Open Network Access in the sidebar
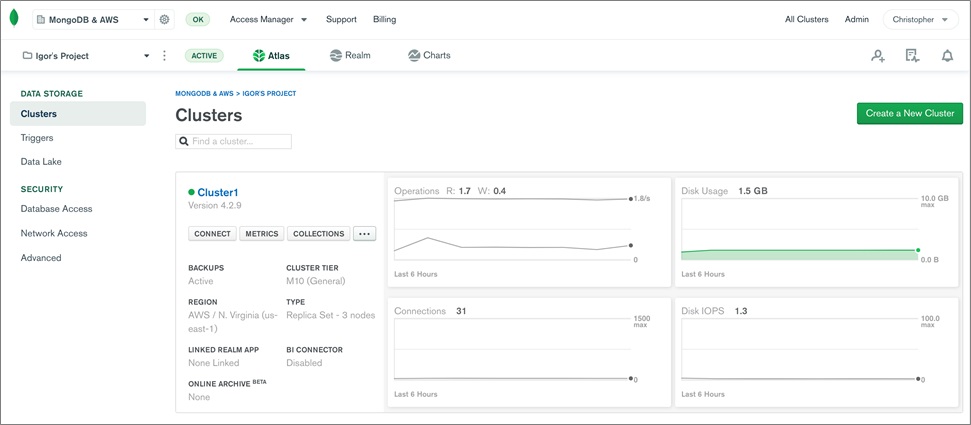 tap(54, 234)
